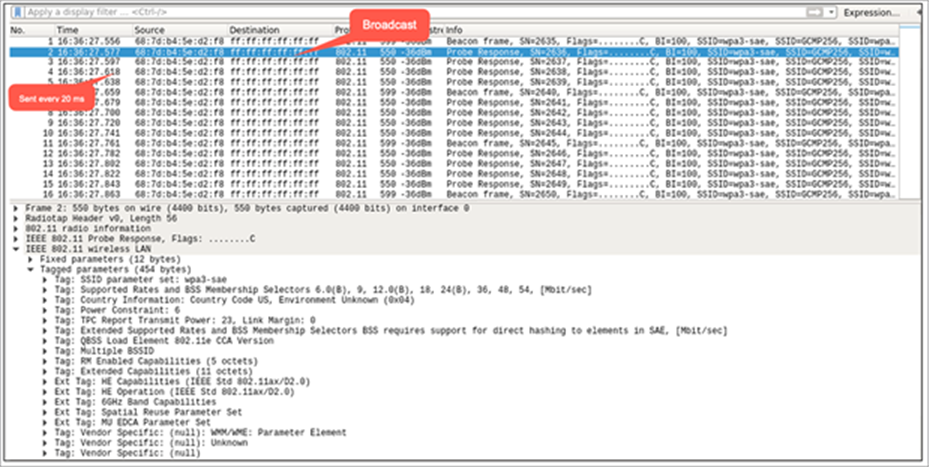This screenshot has height=467, width=929.
Task: Expand the 'Tag: TPC Report Transmit Power: 23' node
Action: click(x=45, y=320)
